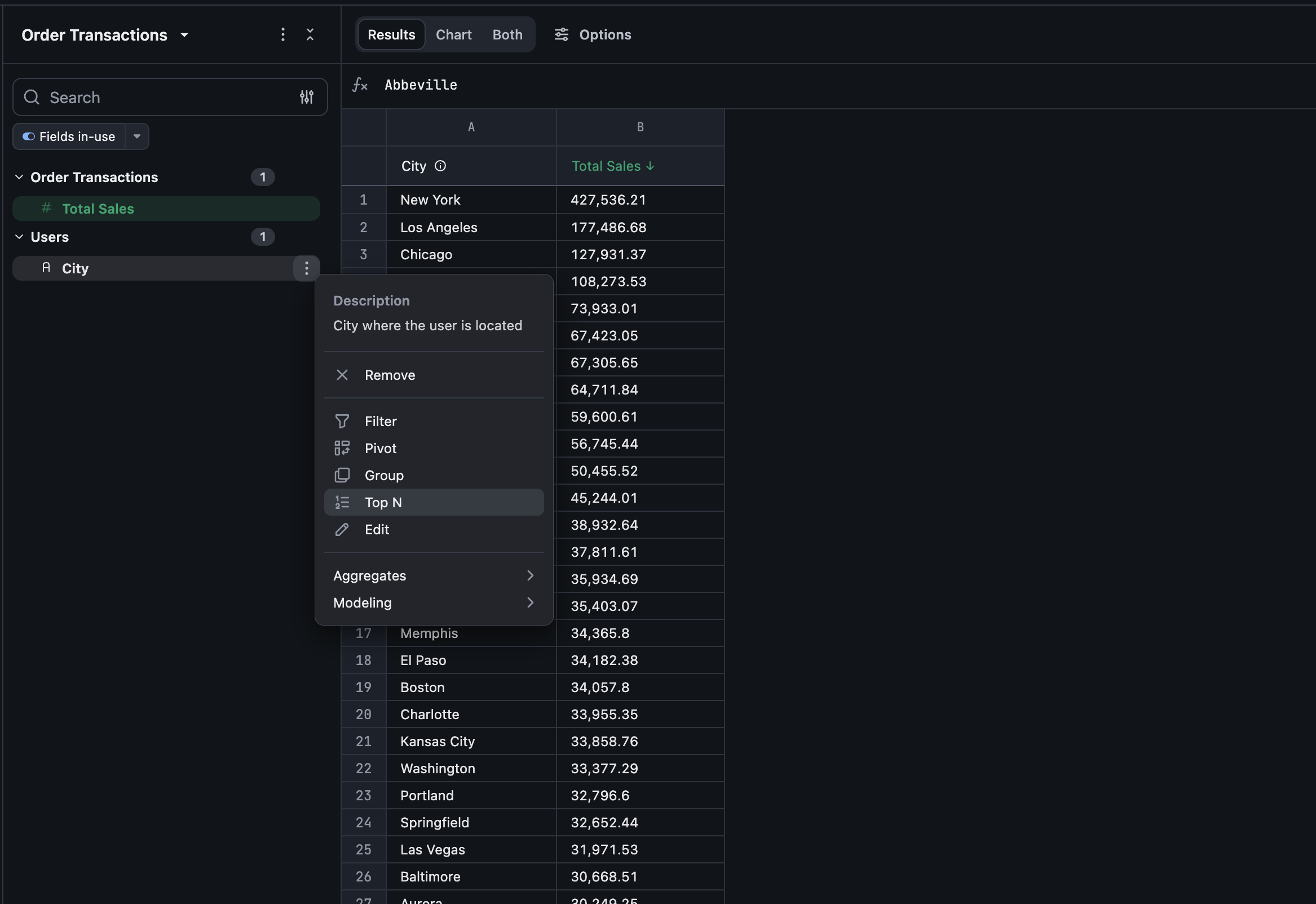Select row number 25

[364, 850]
